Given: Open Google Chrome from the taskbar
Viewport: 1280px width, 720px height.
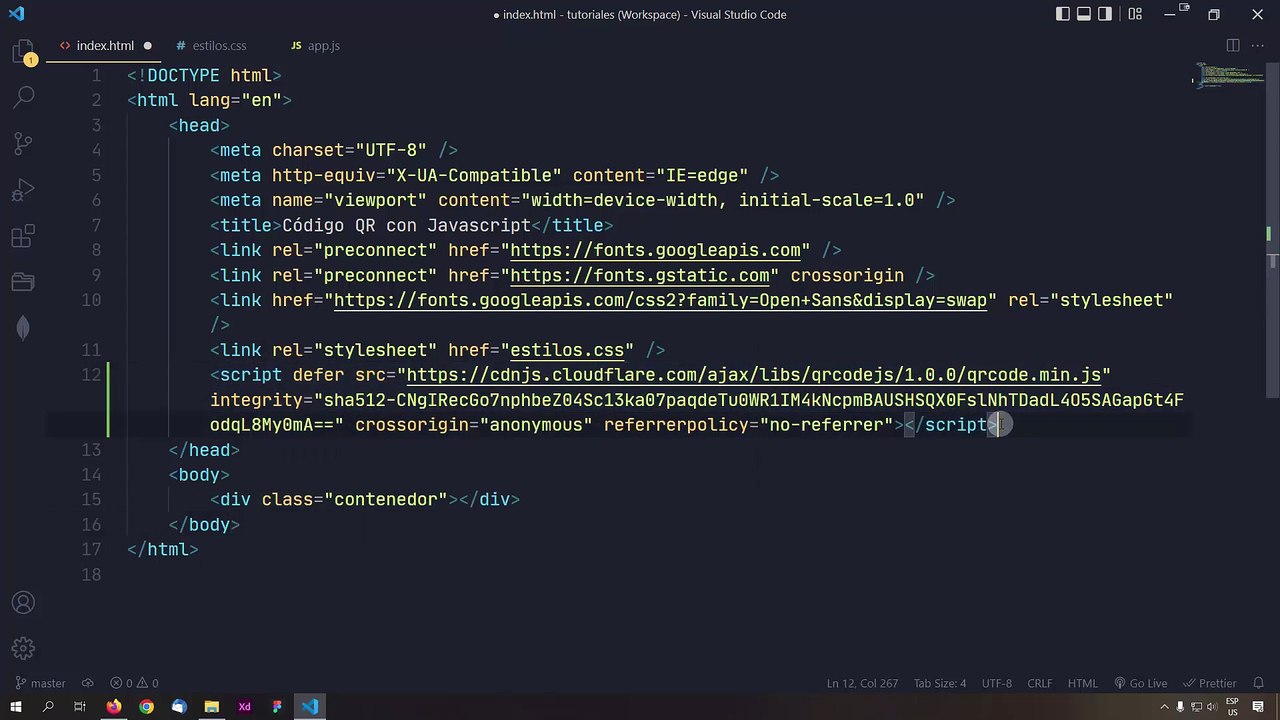Looking at the screenshot, I should [146, 707].
